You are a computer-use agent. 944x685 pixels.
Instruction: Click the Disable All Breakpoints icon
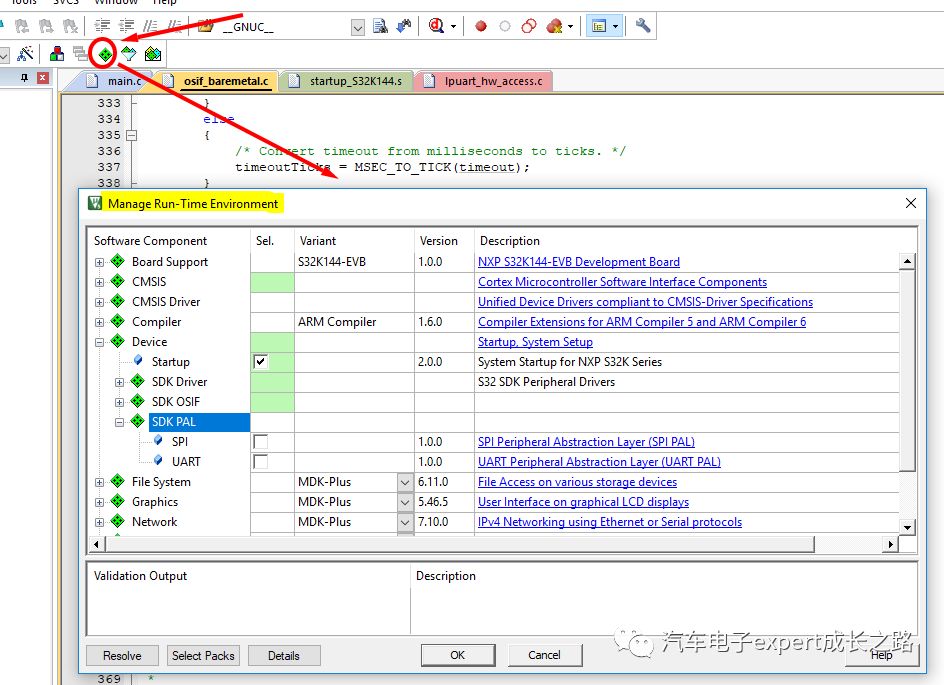tap(529, 26)
